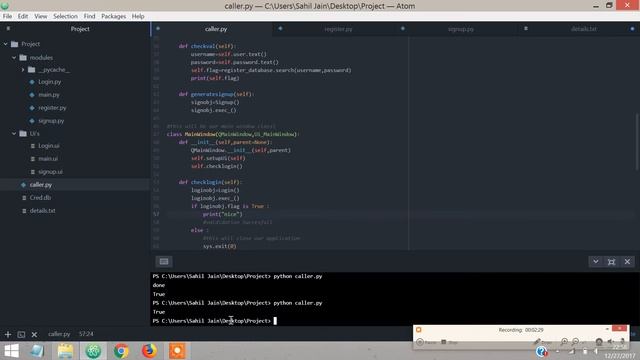Open the recorder toolbar dropdown arrow

tap(607, 329)
